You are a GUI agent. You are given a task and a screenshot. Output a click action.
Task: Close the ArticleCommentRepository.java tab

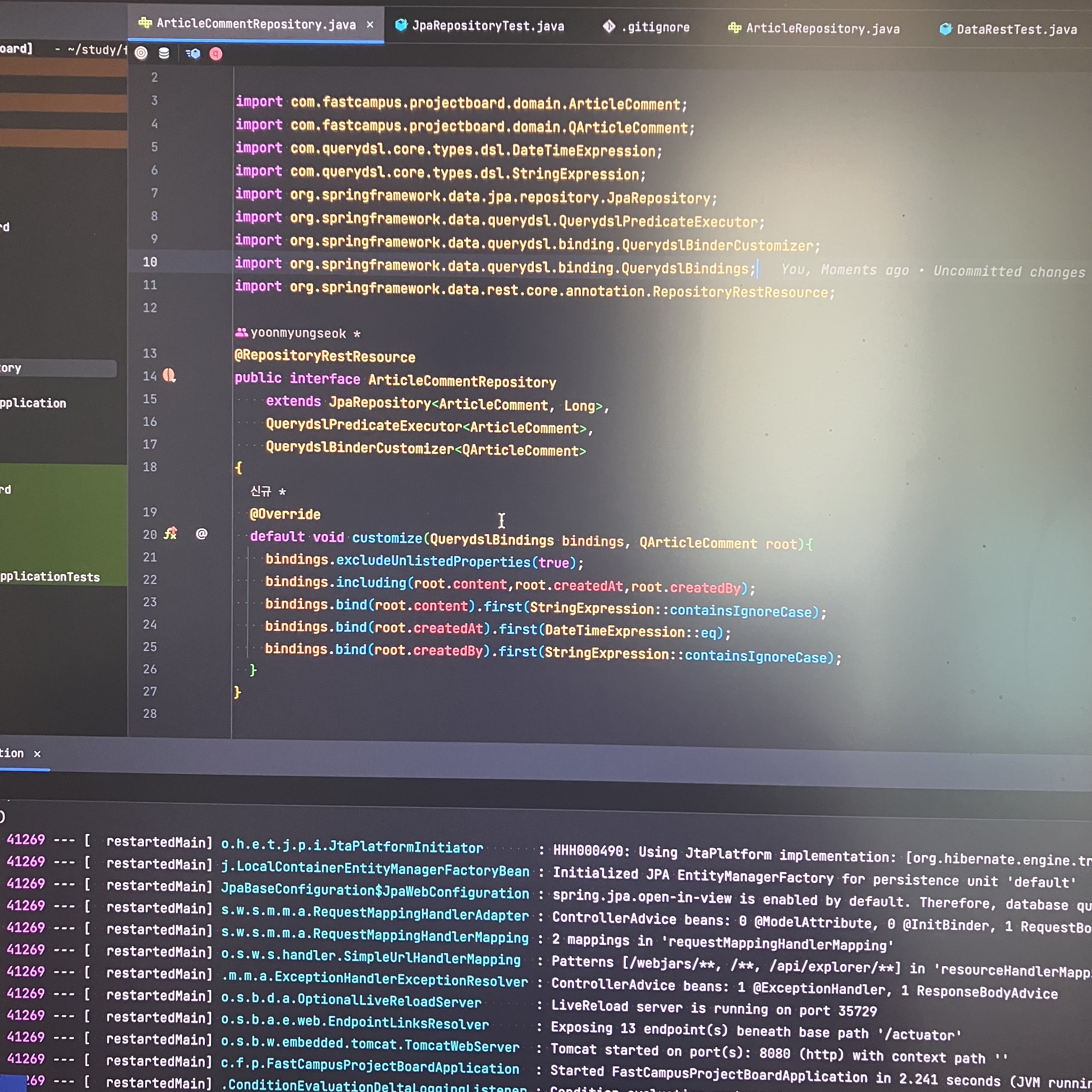pos(370,25)
